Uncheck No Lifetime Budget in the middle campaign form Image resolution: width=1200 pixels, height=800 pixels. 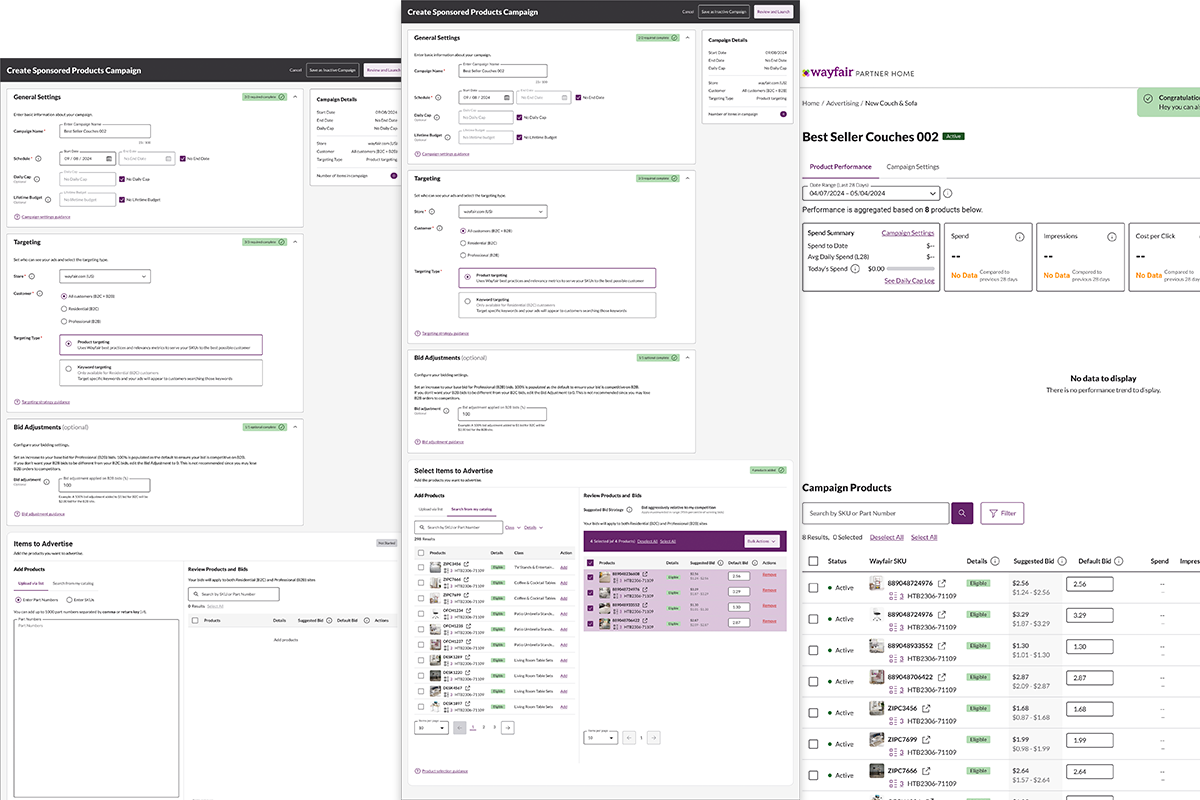point(517,137)
